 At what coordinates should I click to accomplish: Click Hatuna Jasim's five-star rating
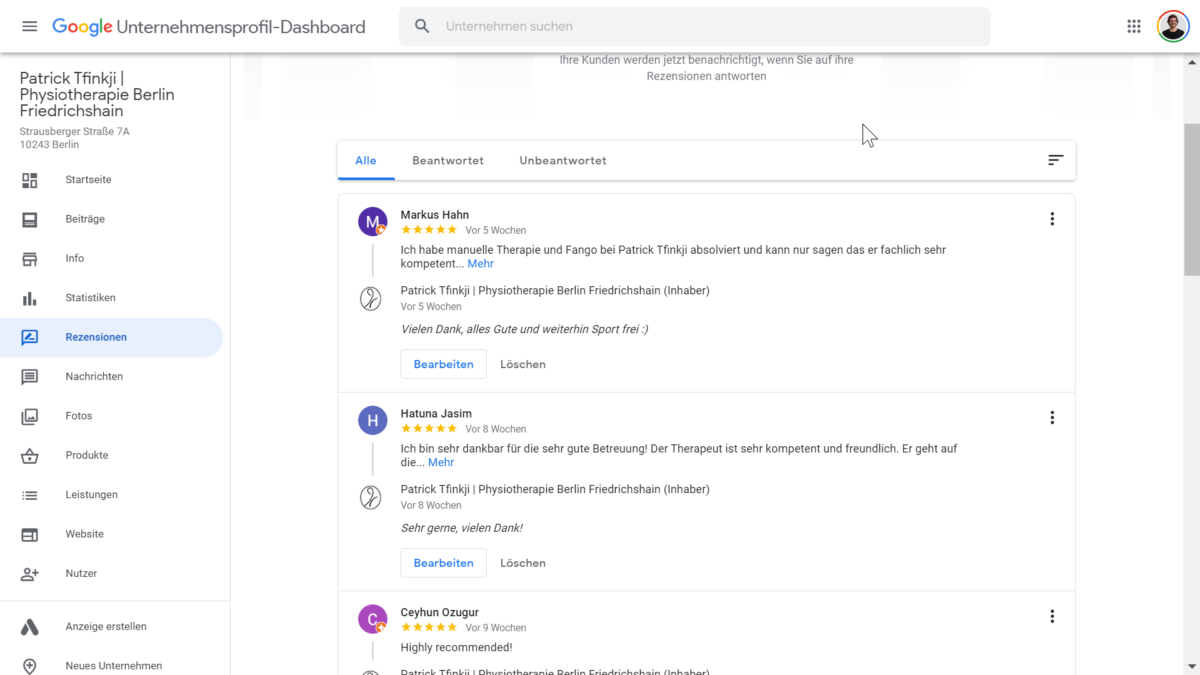click(429, 430)
